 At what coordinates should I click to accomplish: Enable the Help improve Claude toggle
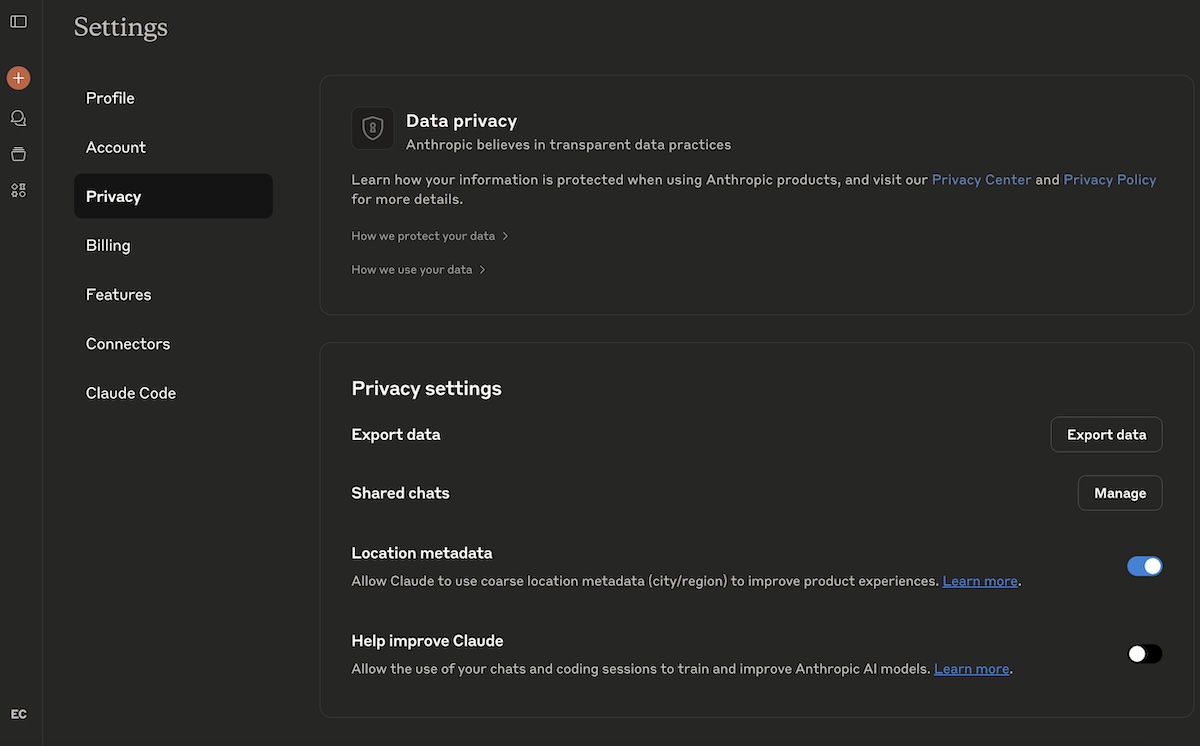tap(1144, 654)
